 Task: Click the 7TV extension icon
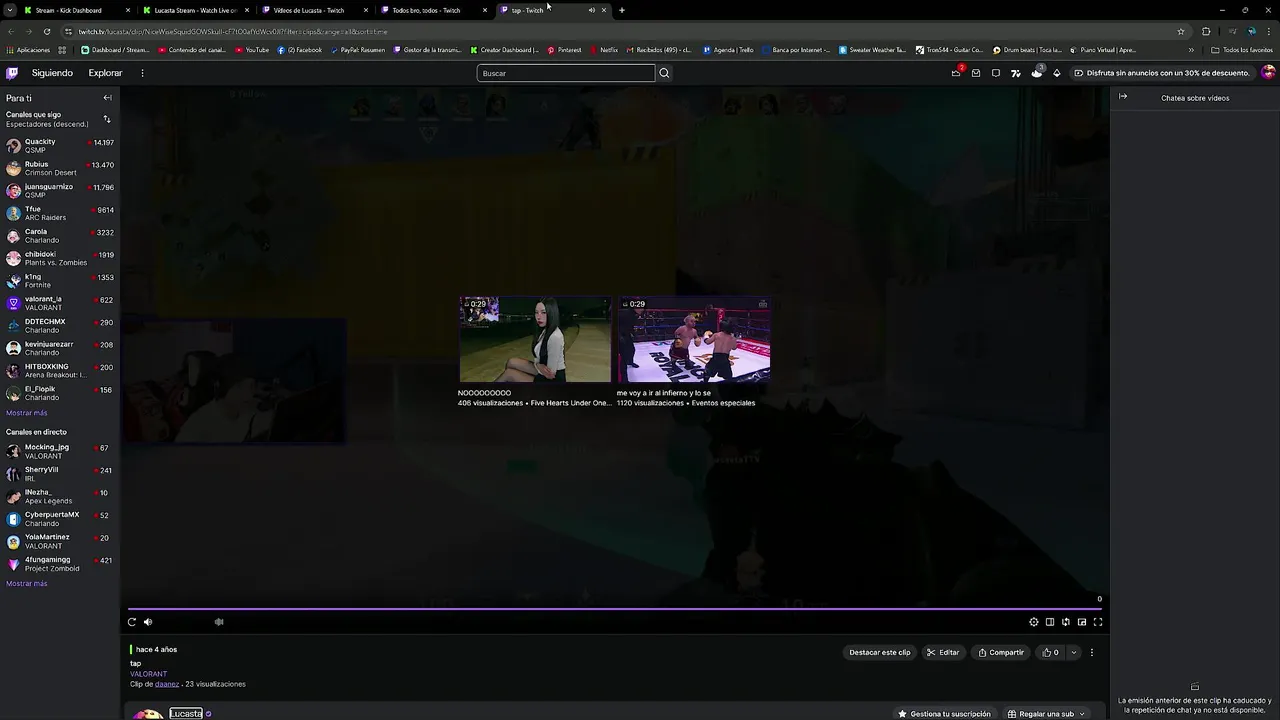point(1016,73)
